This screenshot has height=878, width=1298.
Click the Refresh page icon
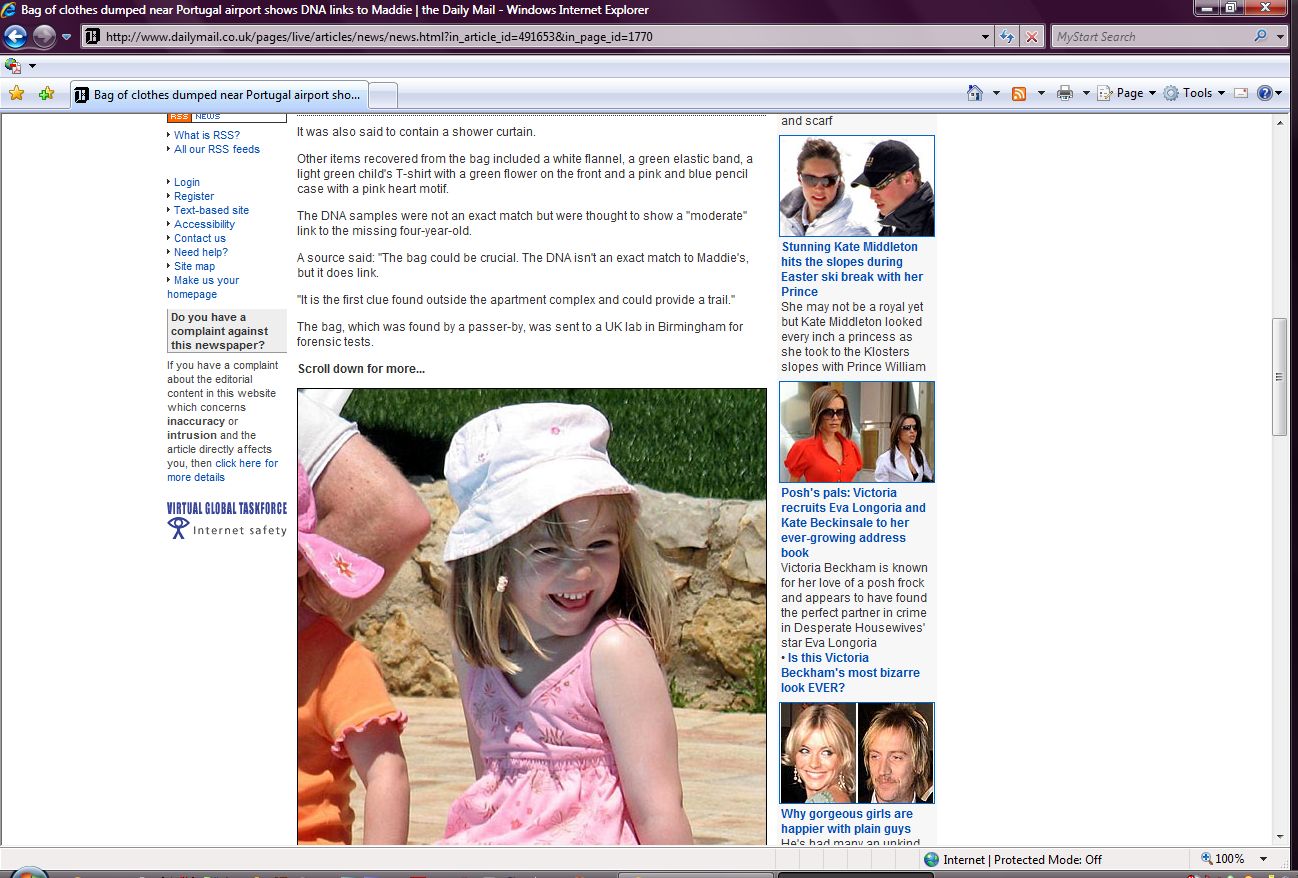click(x=1008, y=37)
